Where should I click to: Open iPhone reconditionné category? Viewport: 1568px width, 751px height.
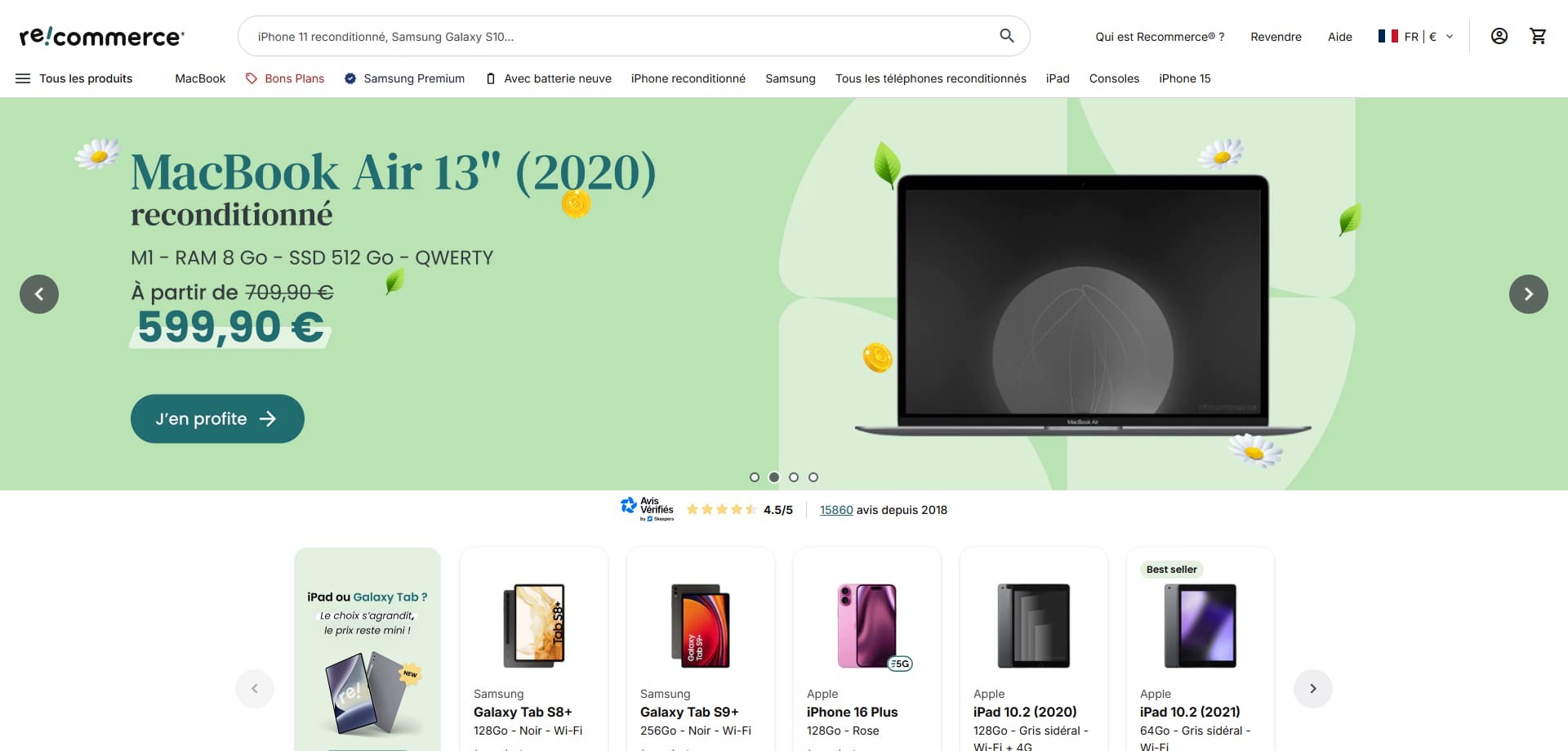pos(688,78)
